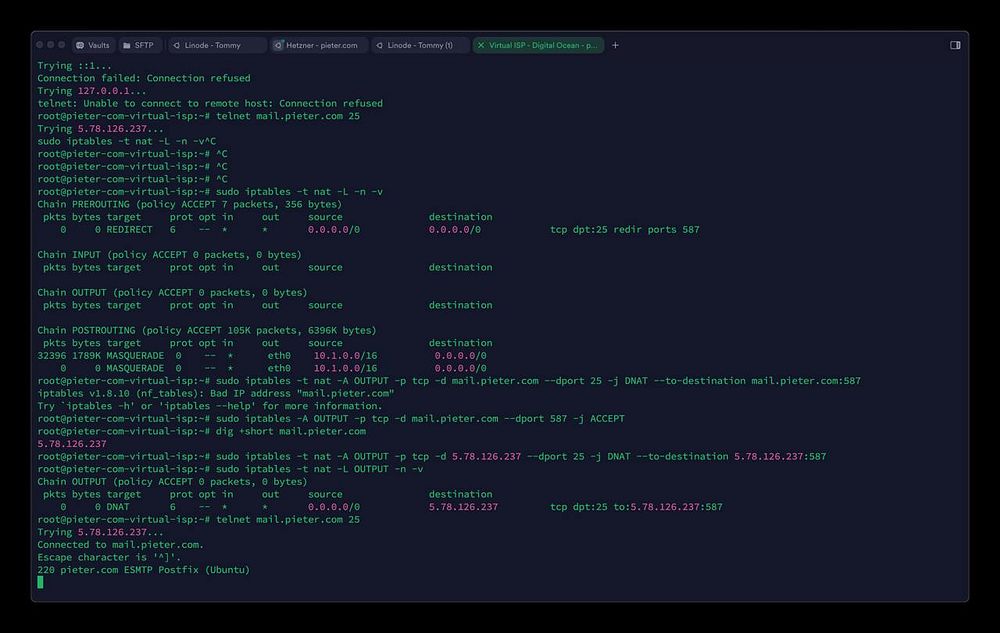Screen dimensions: 1000x633
Task: Click the 'Trying 127.0.0.1...' line
Action: pos(92,91)
